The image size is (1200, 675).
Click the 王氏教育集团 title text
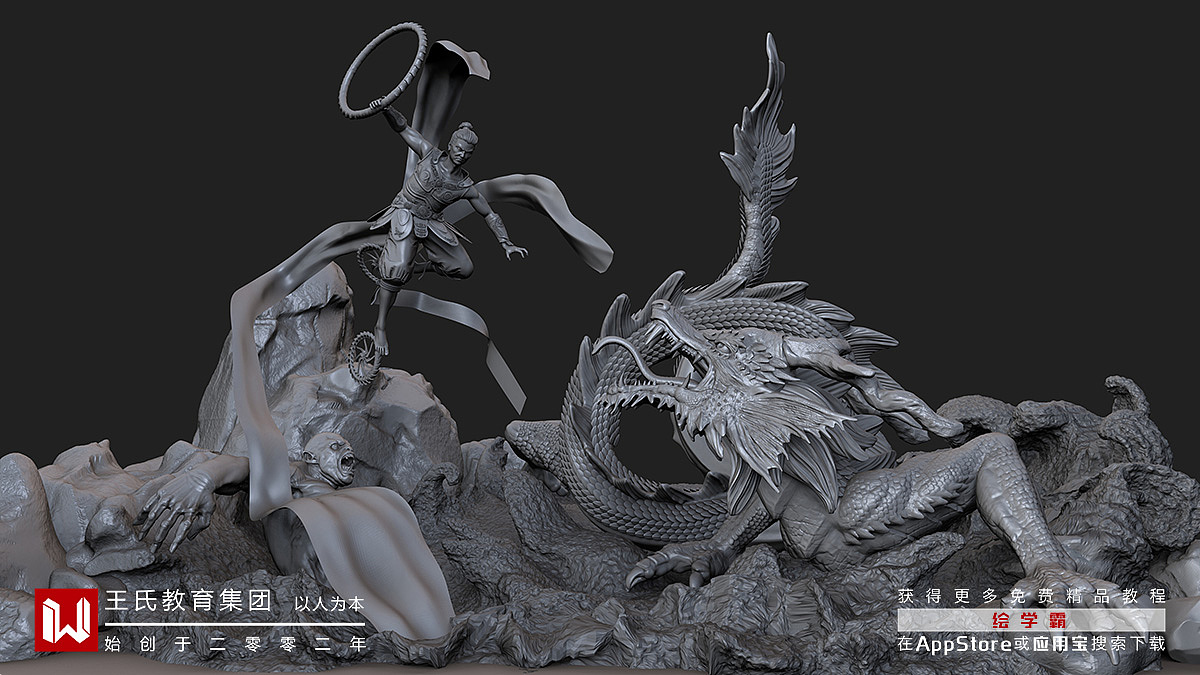[189, 601]
